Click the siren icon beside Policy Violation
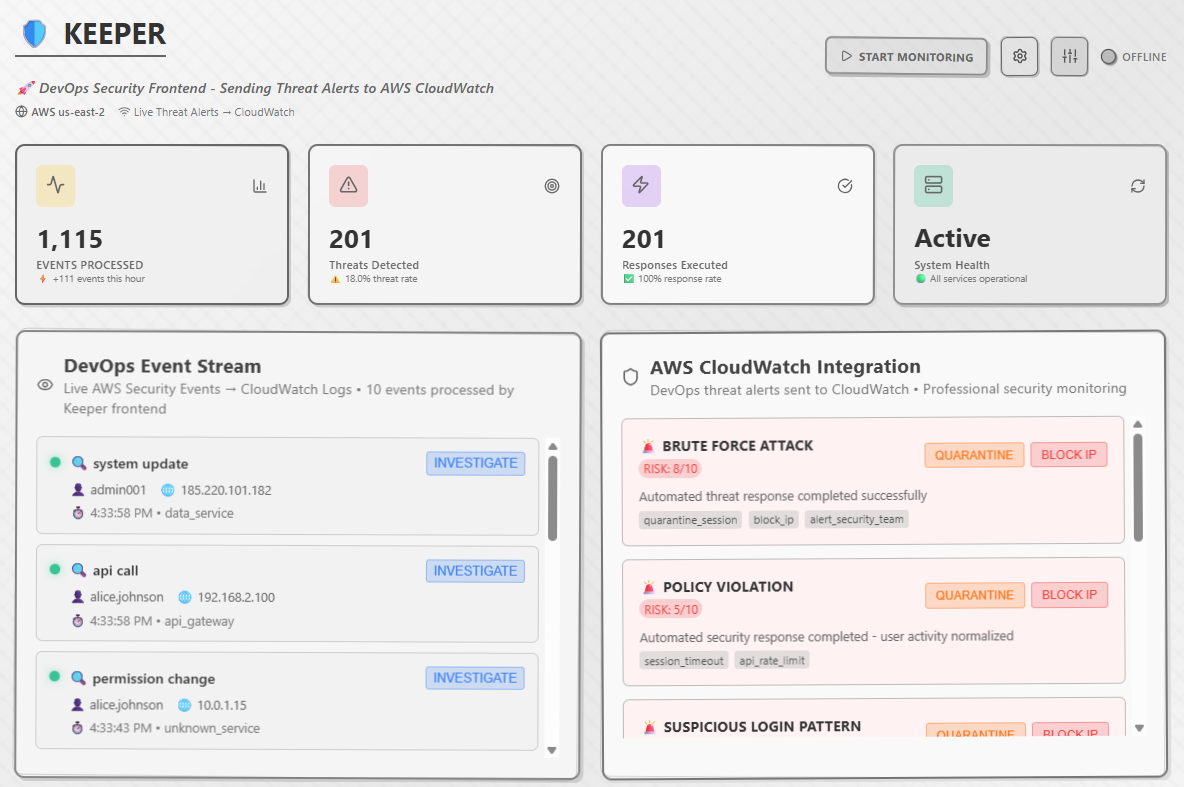 [x=649, y=587]
